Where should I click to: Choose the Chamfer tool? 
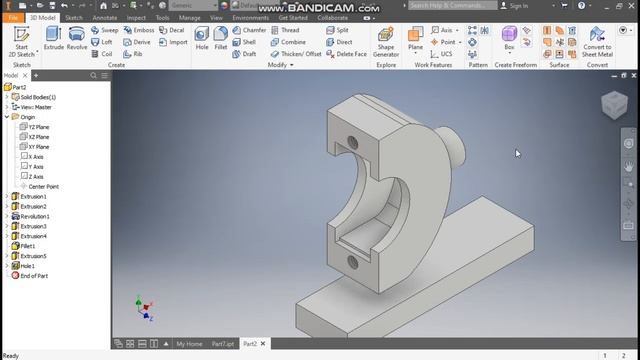coord(249,30)
